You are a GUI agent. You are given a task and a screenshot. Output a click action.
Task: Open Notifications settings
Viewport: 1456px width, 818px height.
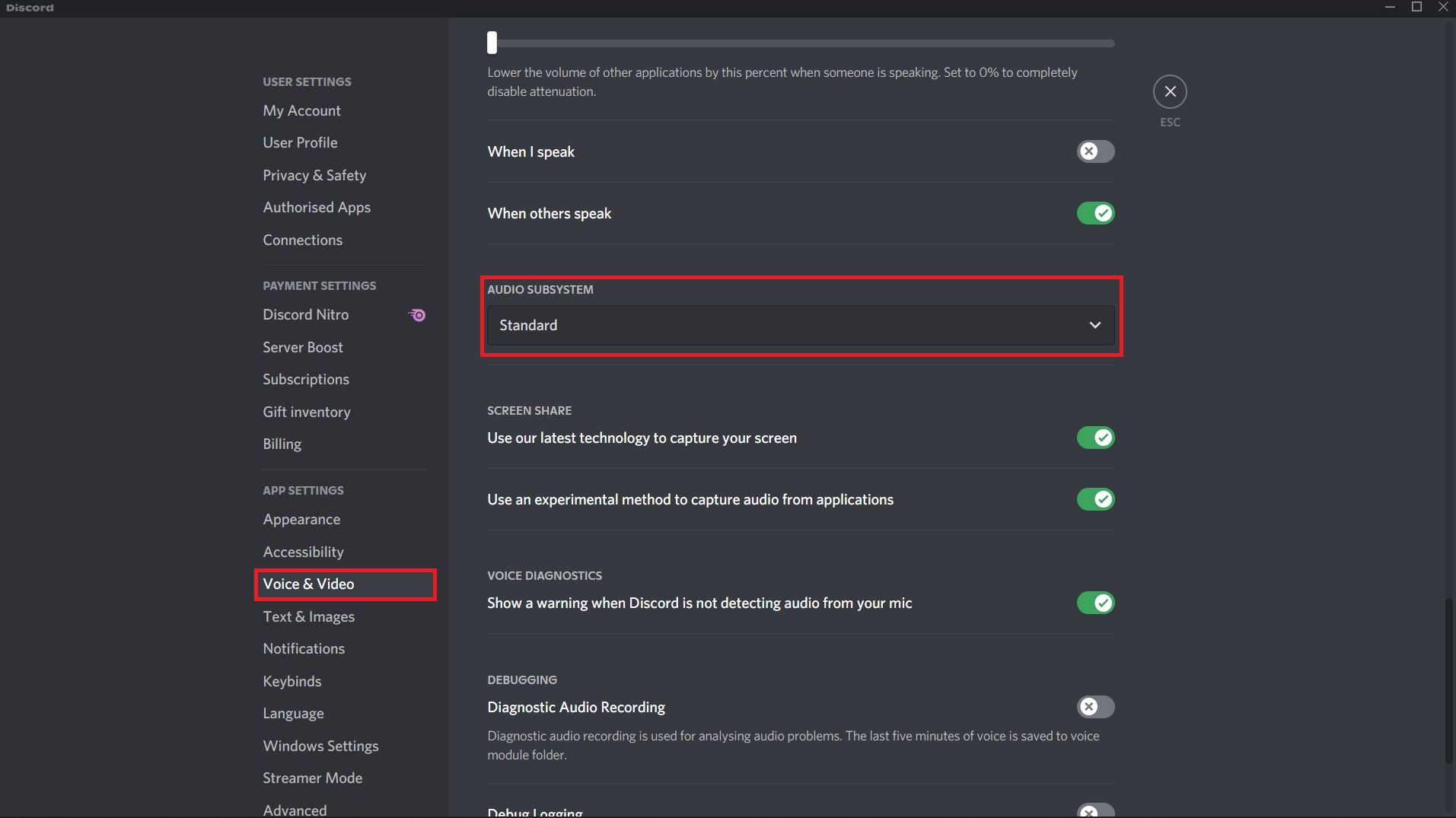[x=304, y=648]
